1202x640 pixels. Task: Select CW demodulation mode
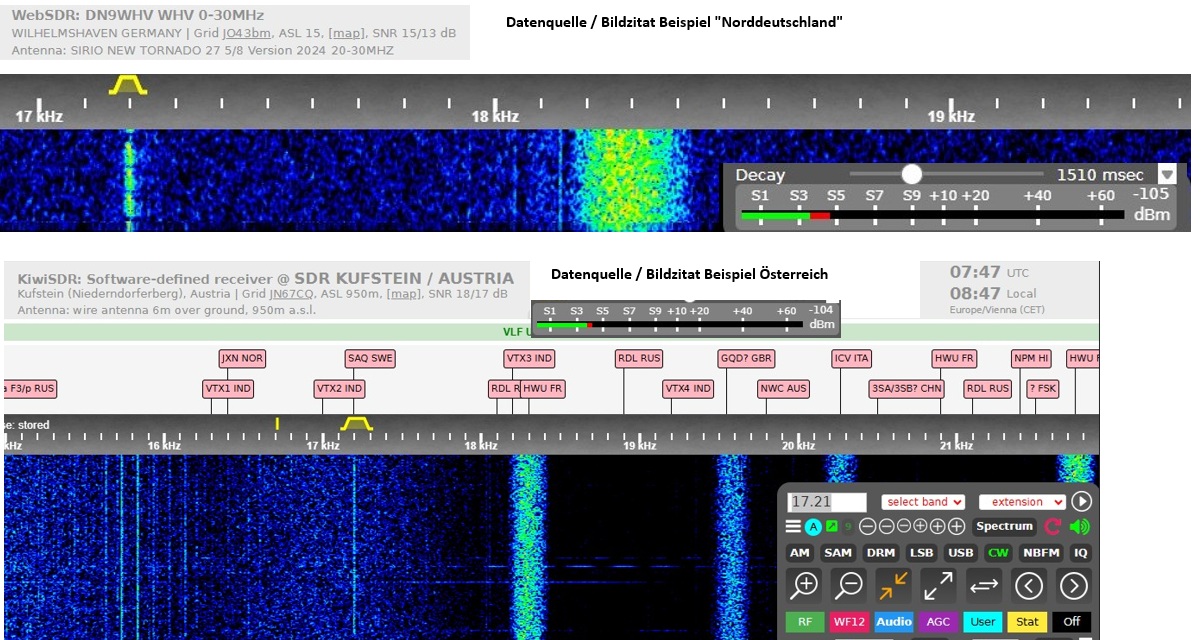(998, 553)
